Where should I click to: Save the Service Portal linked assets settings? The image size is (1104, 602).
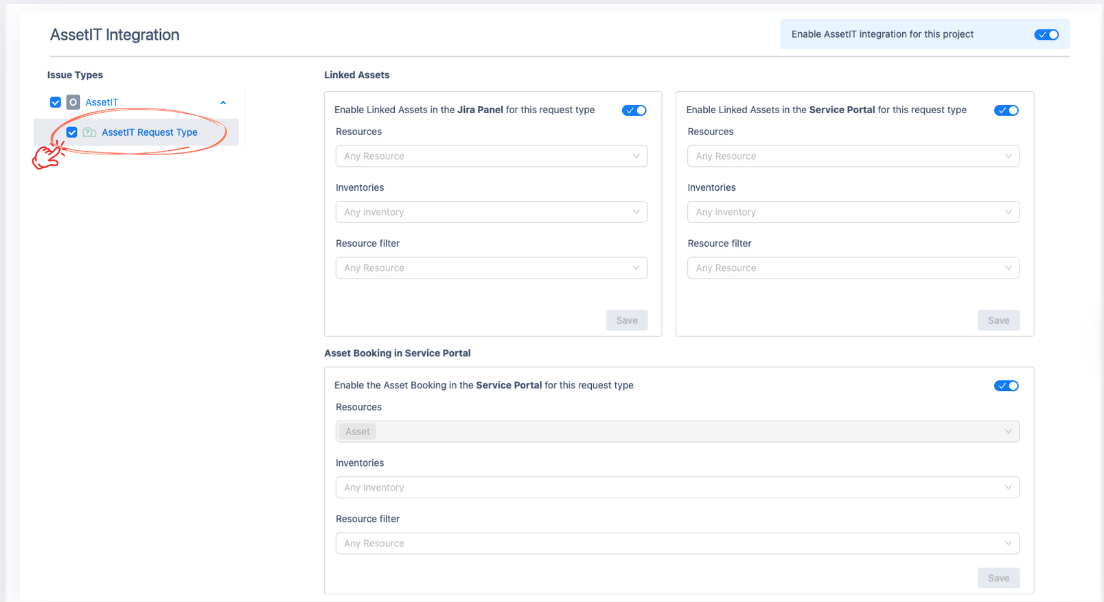[x=998, y=320]
